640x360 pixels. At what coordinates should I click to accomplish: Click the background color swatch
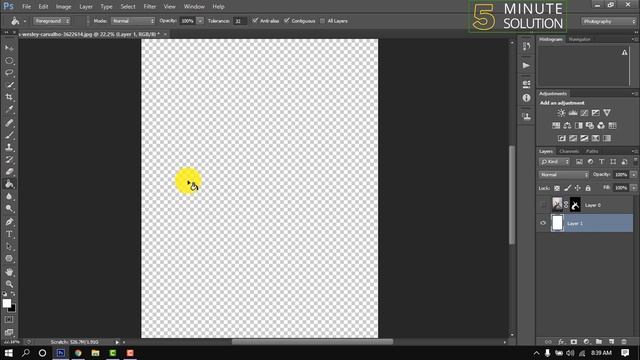tap(13, 309)
